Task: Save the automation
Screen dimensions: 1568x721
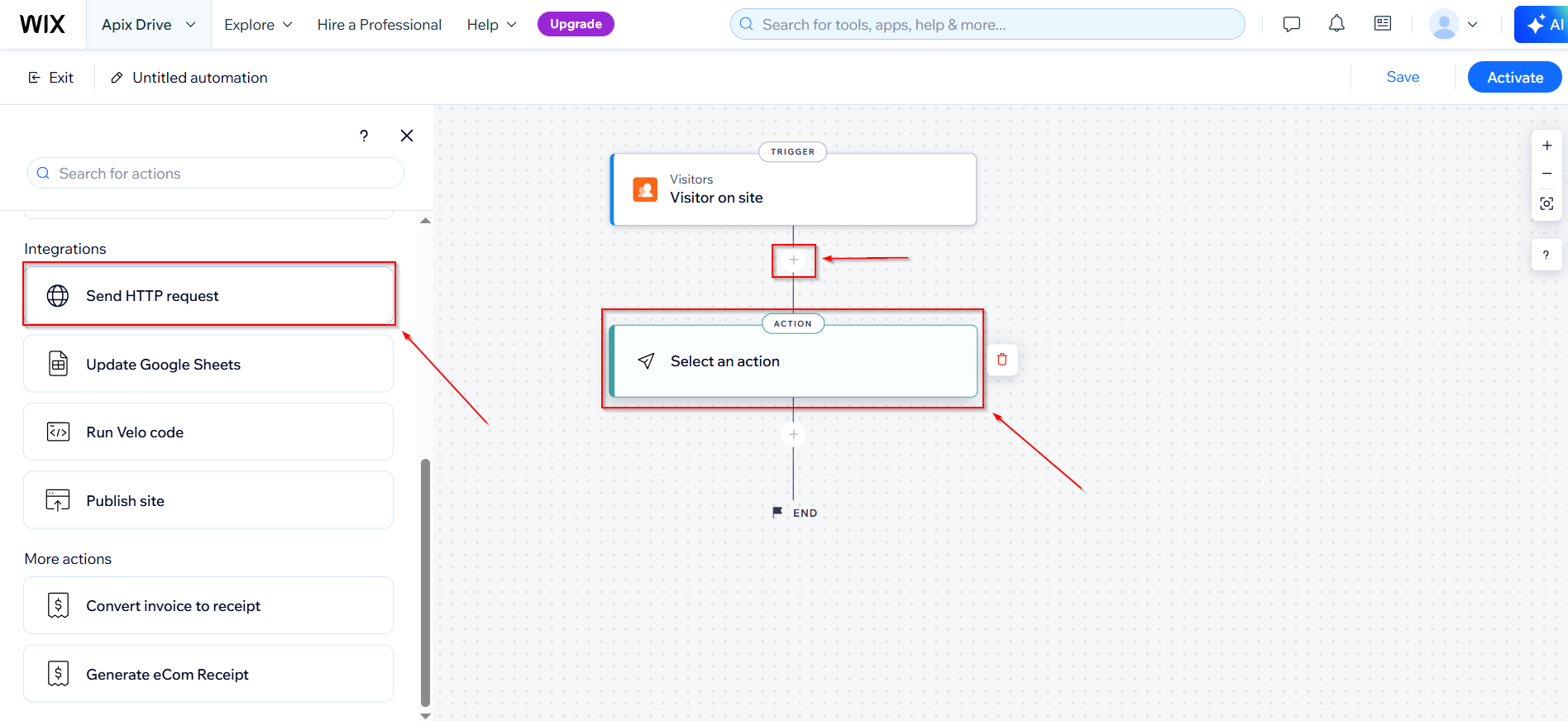Action: click(1403, 77)
